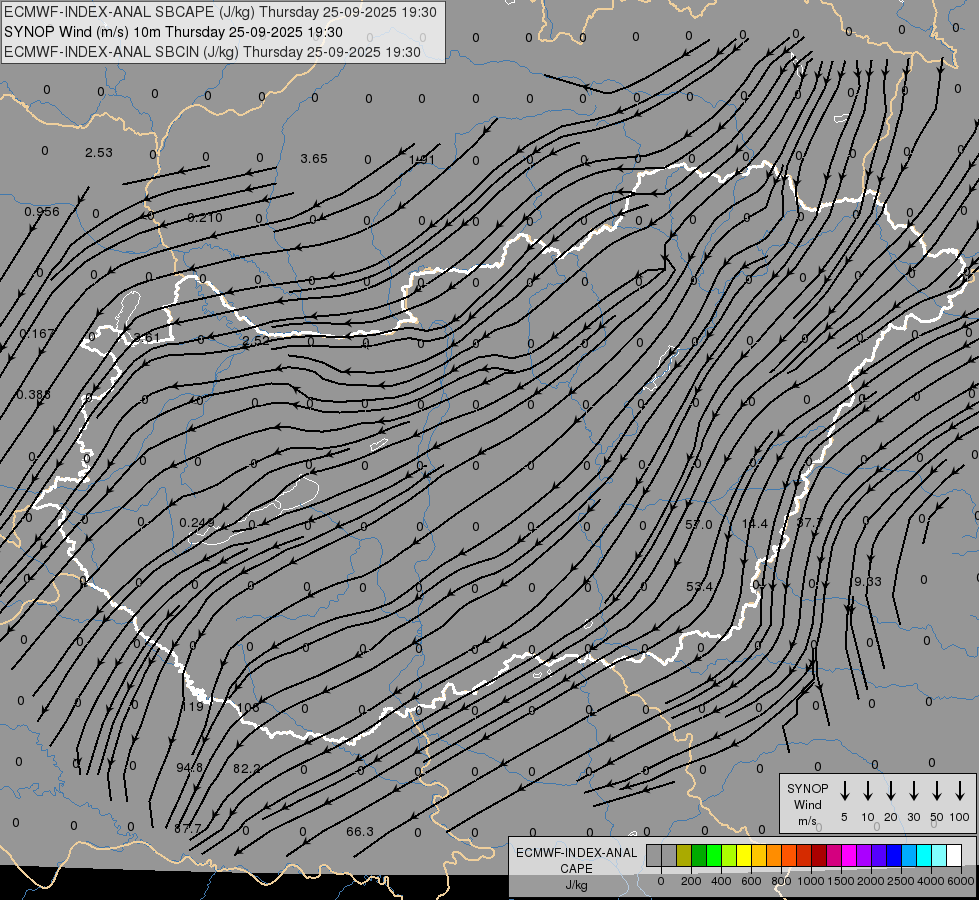Viewport: 979px width, 900px height.
Task: Pick the bright green CAPE legend swatch
Action: 714,856
